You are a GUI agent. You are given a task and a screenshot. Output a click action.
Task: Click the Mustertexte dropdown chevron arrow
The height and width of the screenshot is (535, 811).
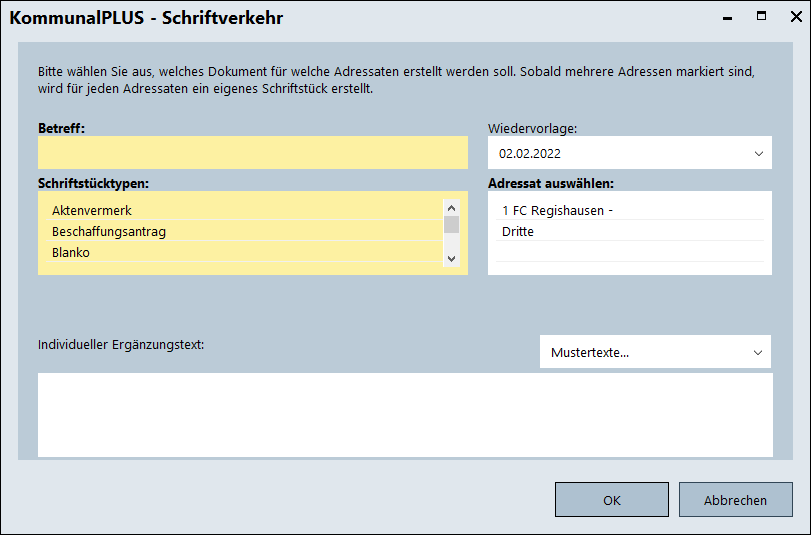tap(757, 352)
